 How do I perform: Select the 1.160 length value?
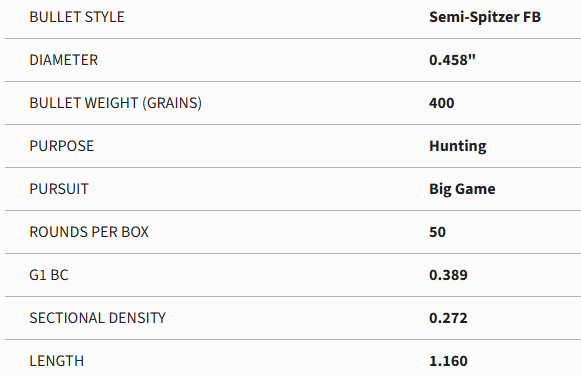[x=448, y=361]
